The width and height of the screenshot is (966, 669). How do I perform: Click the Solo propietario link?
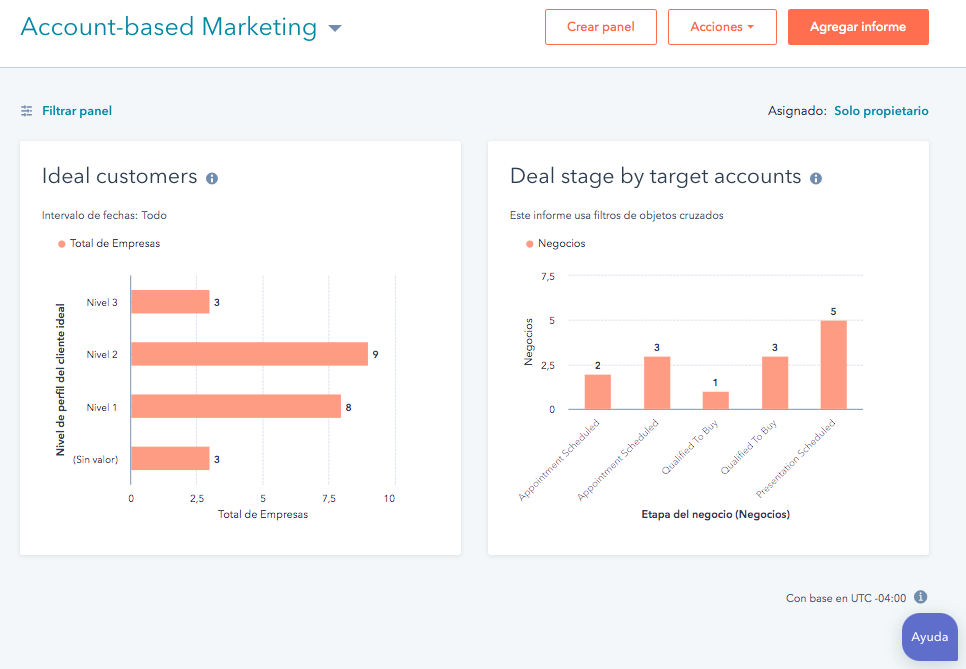(x=881, y=111)
